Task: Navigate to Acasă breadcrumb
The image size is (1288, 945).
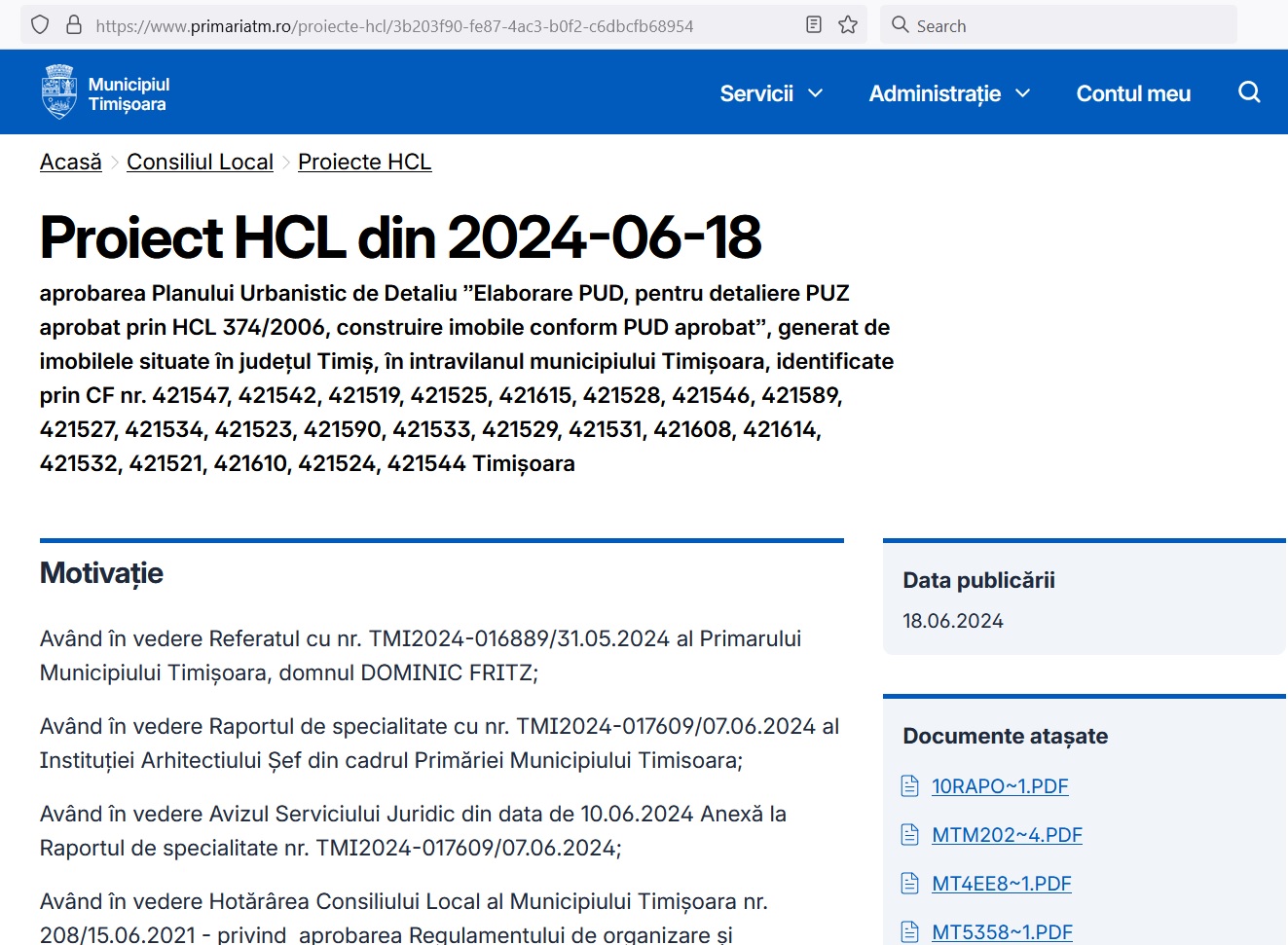Action: click(x=70, y=162)
